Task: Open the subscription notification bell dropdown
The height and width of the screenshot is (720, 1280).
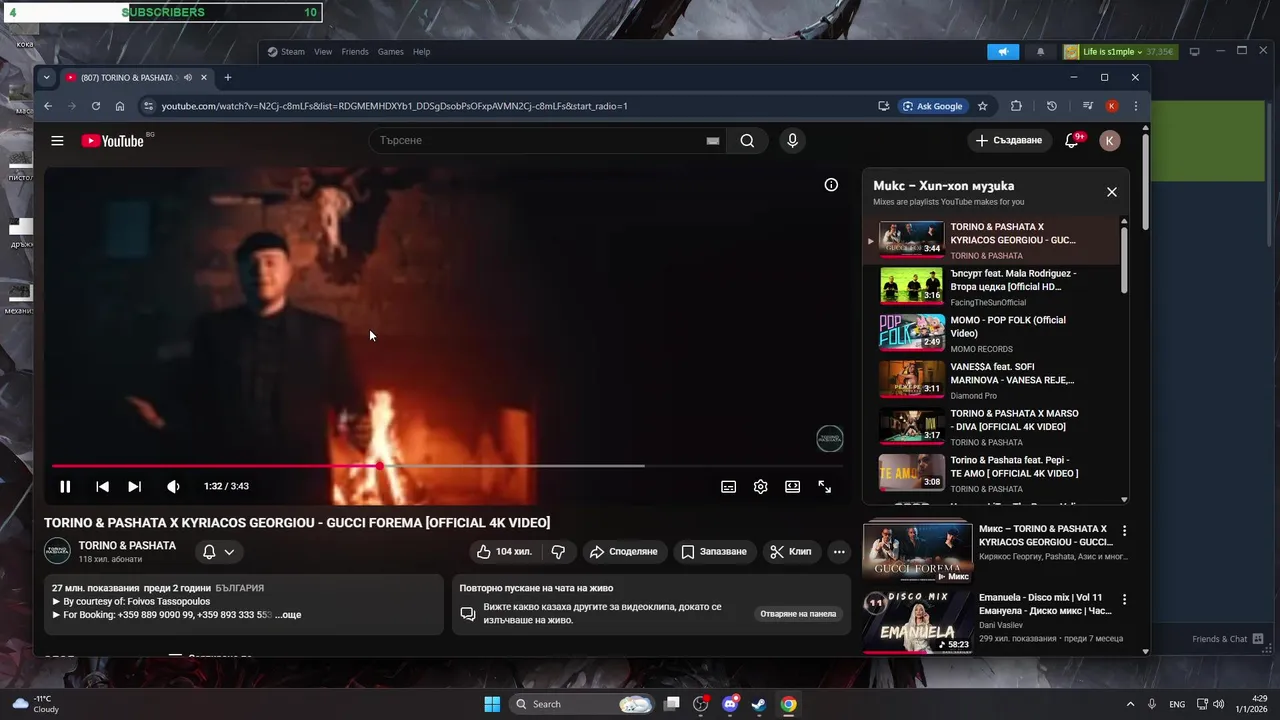Action: tap(218, 551)
